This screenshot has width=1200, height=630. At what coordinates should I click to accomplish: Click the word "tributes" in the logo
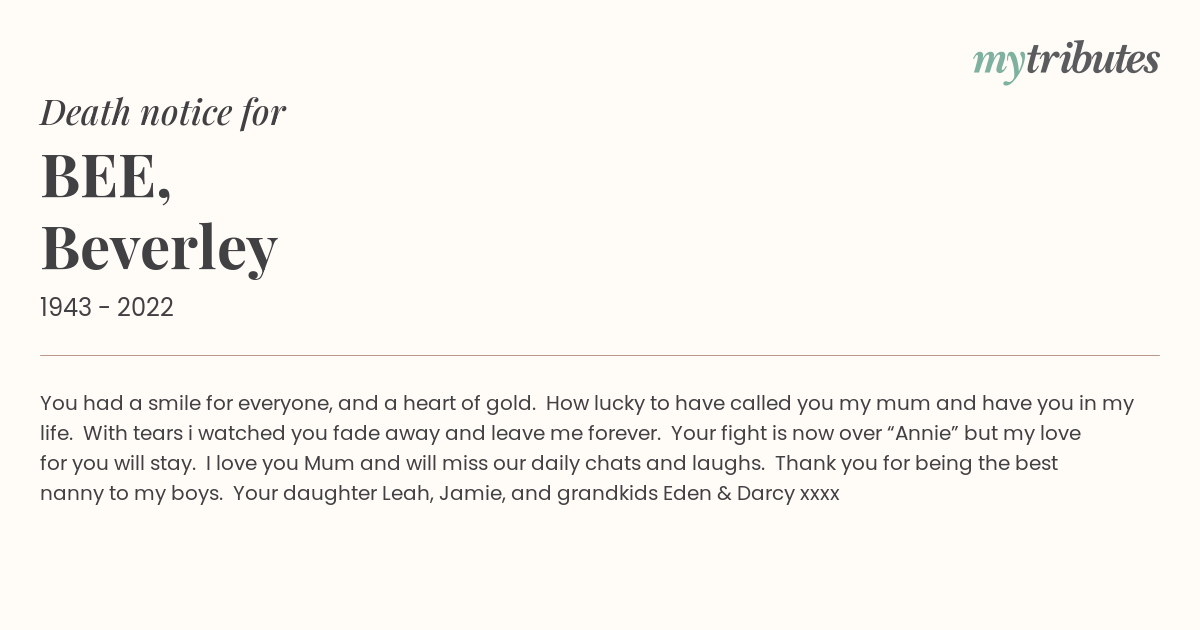click(x=1093, y=59)
